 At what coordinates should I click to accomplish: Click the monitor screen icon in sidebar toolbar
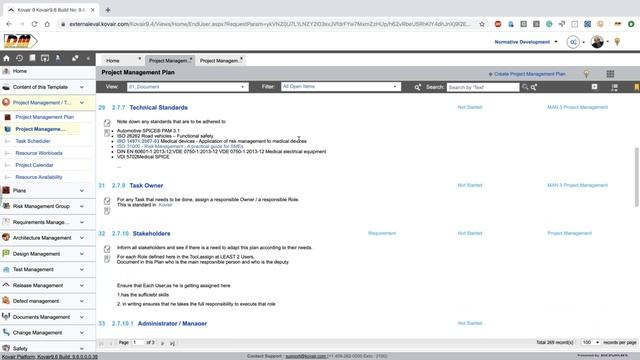(45, 58)
